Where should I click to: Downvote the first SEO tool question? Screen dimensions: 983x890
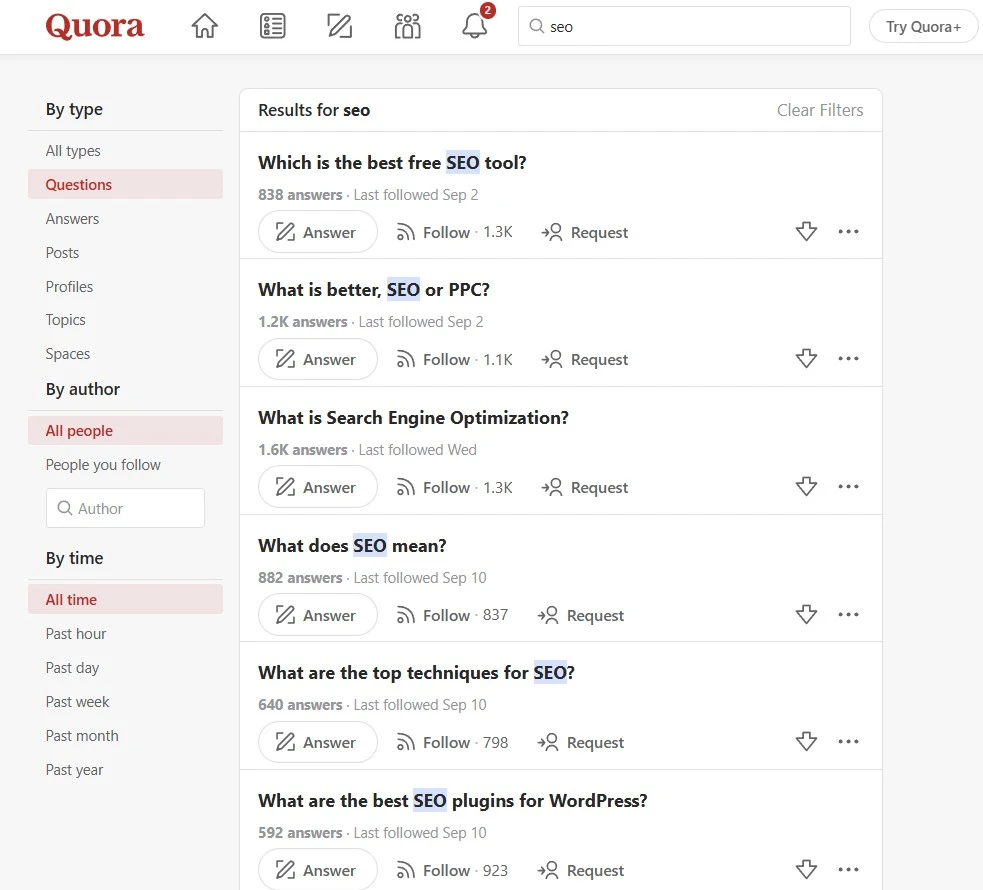coord(806,231)
